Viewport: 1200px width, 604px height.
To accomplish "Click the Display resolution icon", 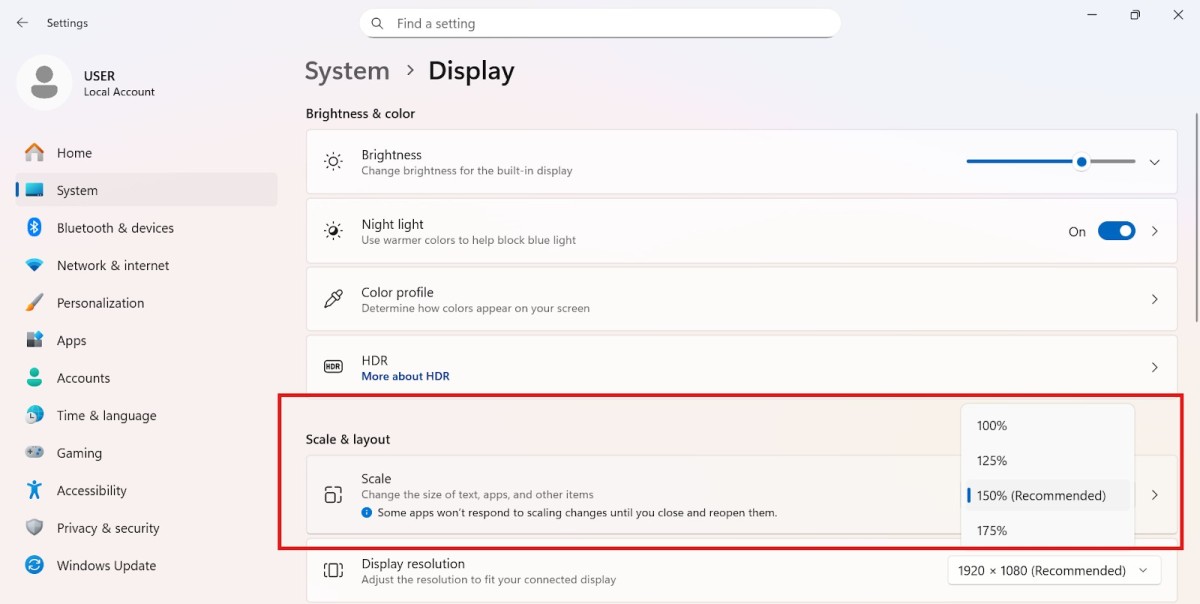I will [333, 570].
